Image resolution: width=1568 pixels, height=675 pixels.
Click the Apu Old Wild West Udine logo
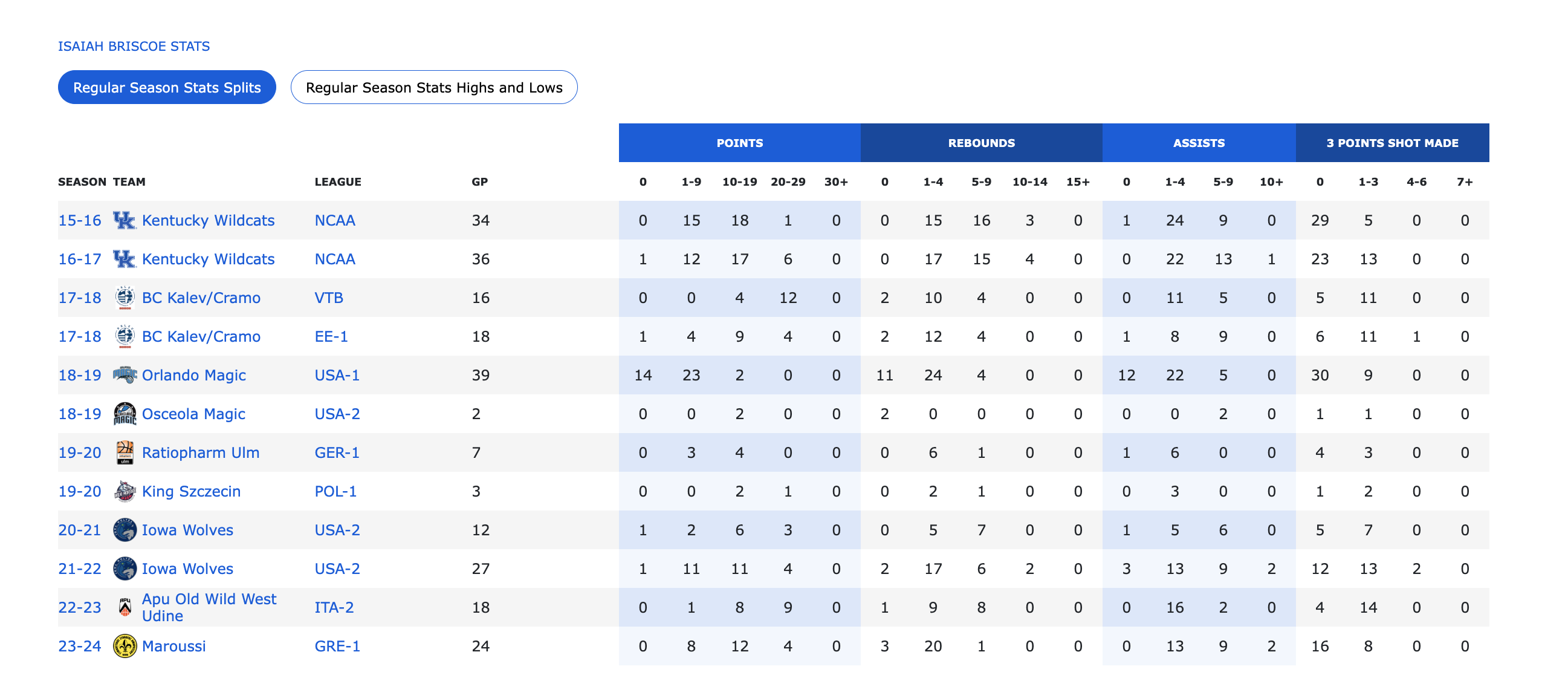click(x=125, y=607)
